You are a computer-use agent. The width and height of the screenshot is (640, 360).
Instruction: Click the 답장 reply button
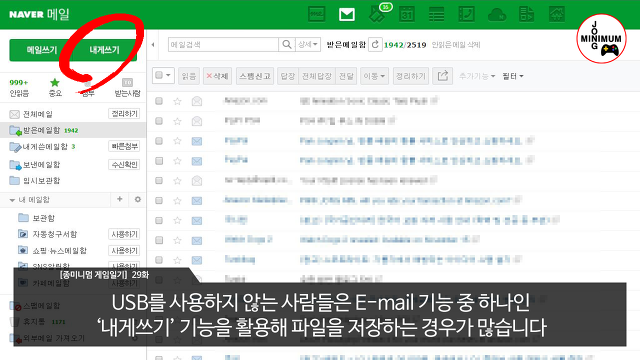[288, 76]
